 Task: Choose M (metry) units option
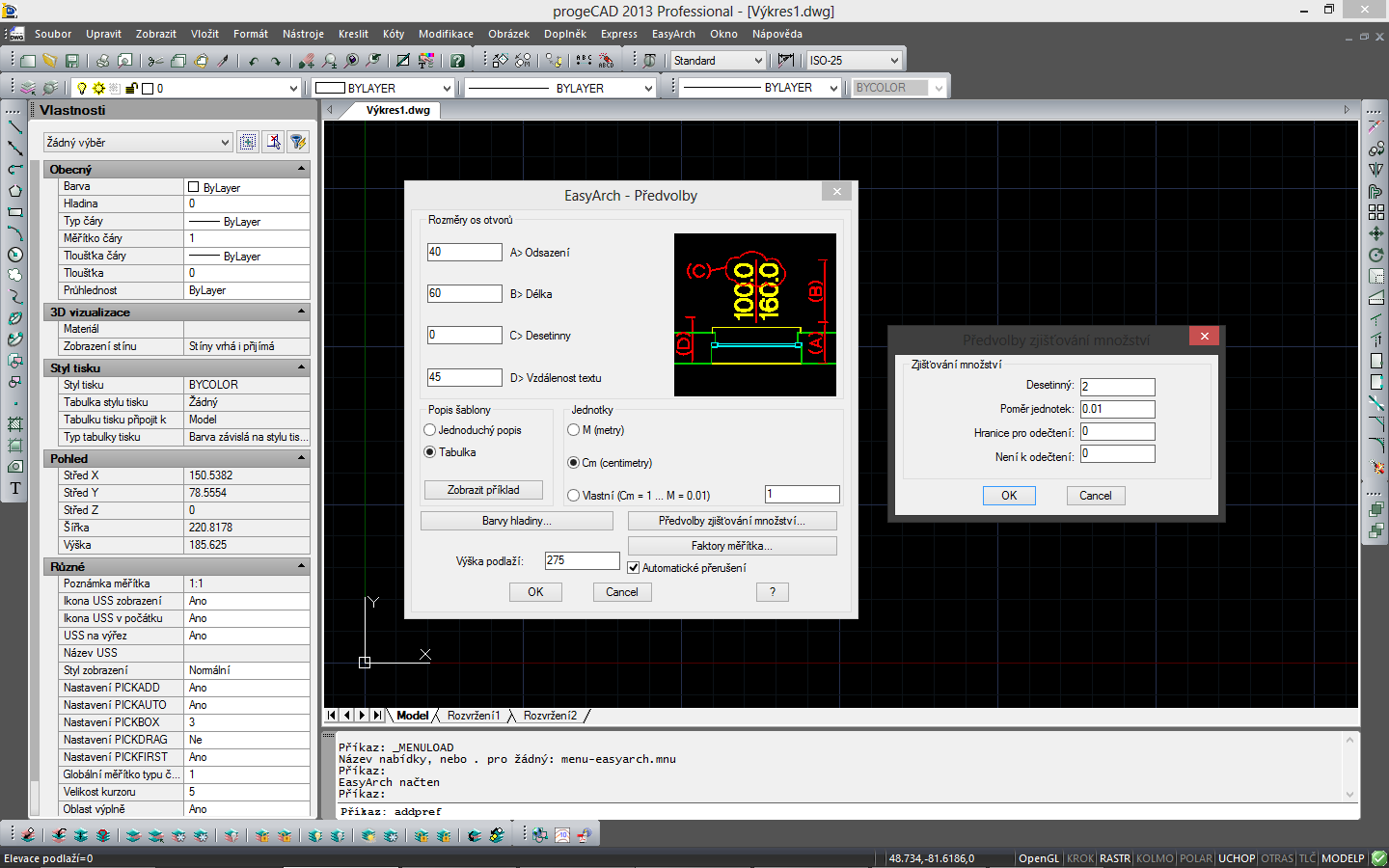pyautogui.click(x=574, y=430)
